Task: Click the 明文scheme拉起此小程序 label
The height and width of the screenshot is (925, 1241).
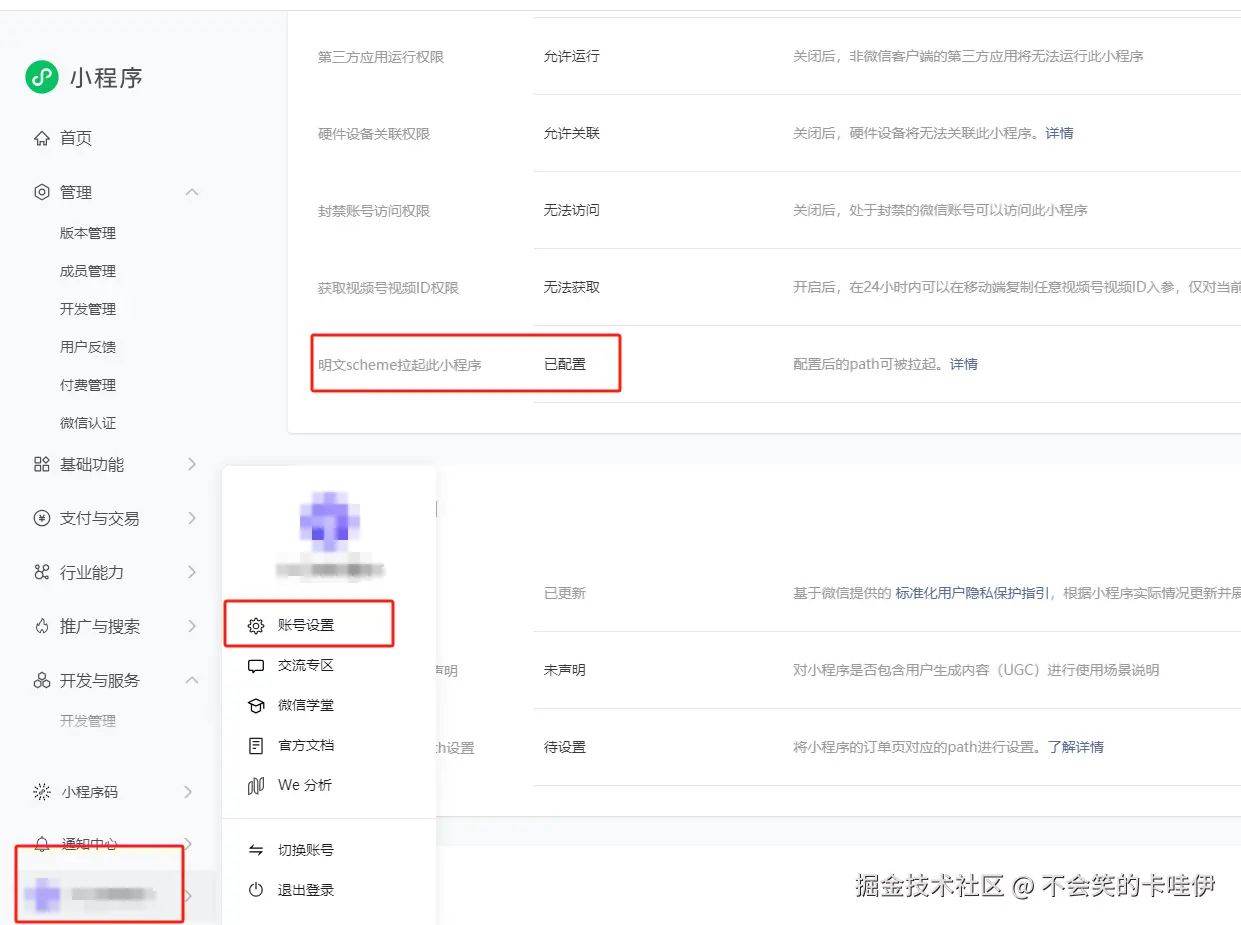Action: [400, 365]
